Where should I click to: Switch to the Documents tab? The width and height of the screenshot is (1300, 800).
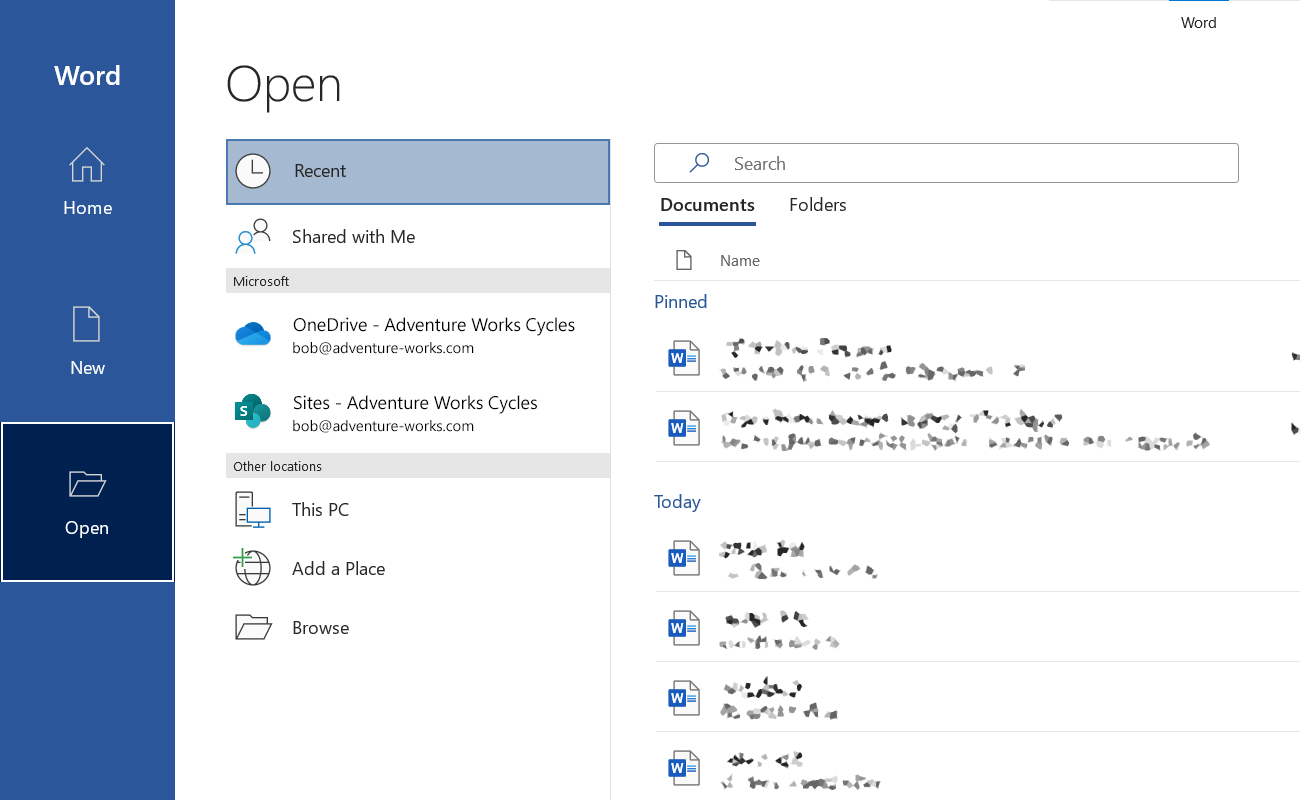[x=707, y=205]
